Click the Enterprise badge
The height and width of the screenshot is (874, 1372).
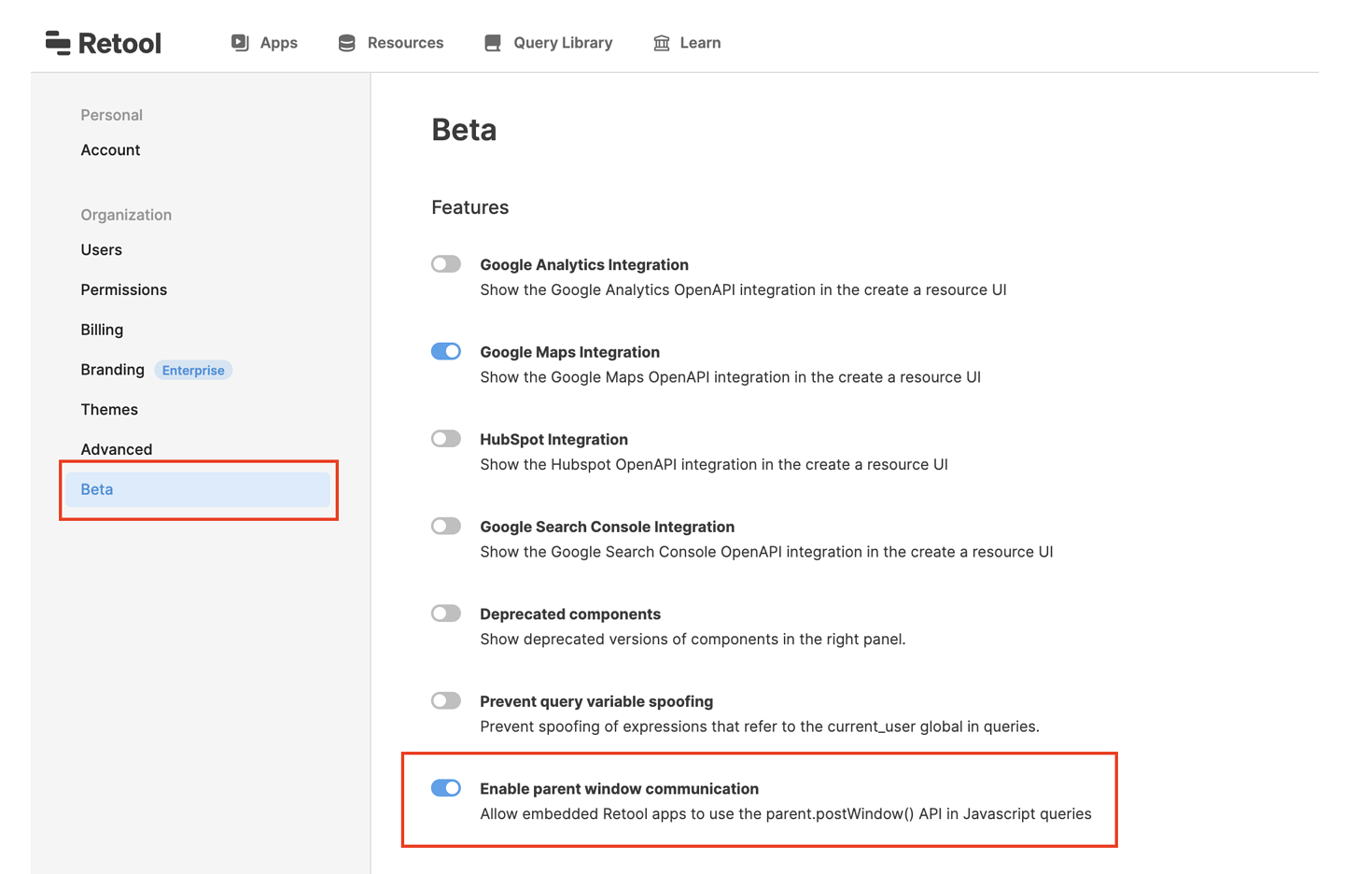193,371
